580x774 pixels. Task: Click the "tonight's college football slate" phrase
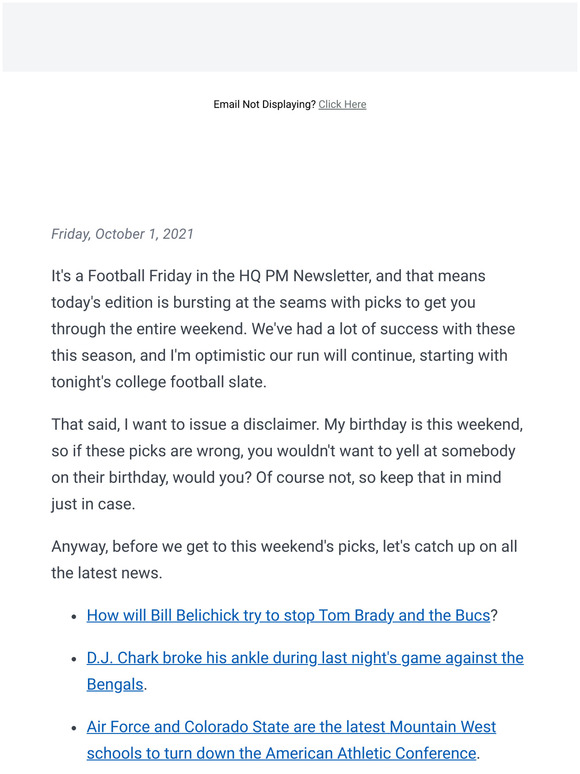[158, 382]
